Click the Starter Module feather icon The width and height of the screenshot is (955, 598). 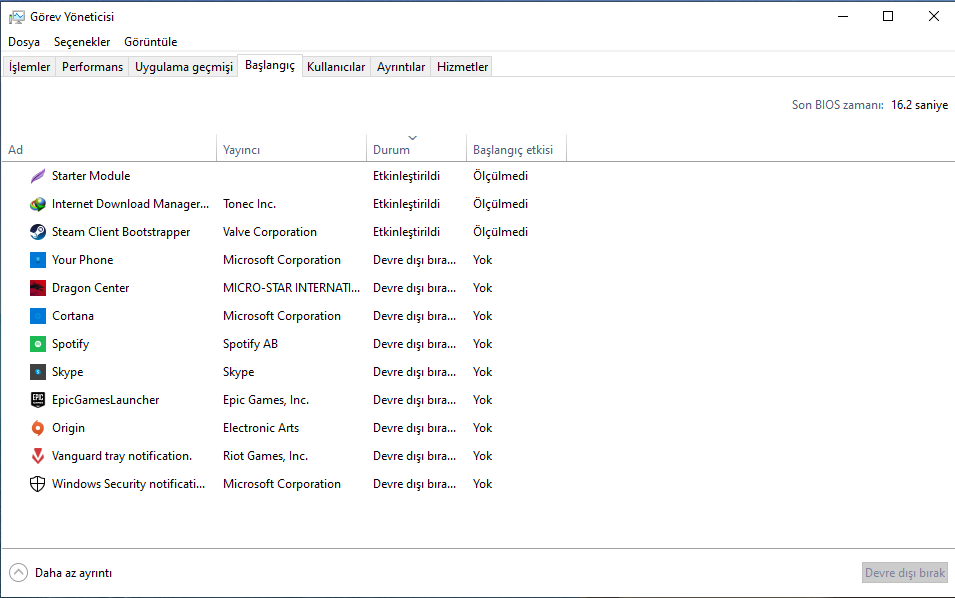point(38,176)
